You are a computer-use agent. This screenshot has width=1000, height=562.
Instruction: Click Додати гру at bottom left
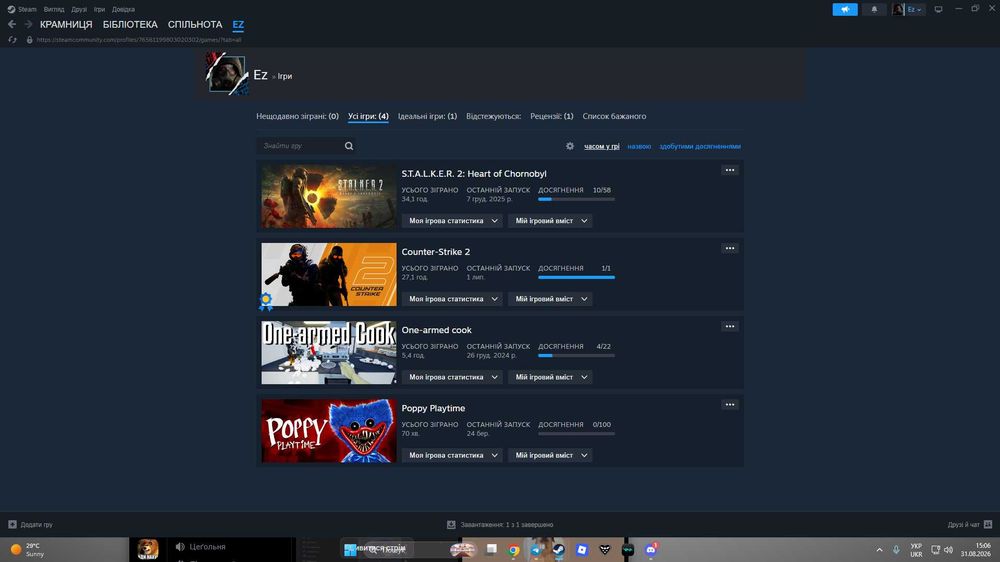31,524
